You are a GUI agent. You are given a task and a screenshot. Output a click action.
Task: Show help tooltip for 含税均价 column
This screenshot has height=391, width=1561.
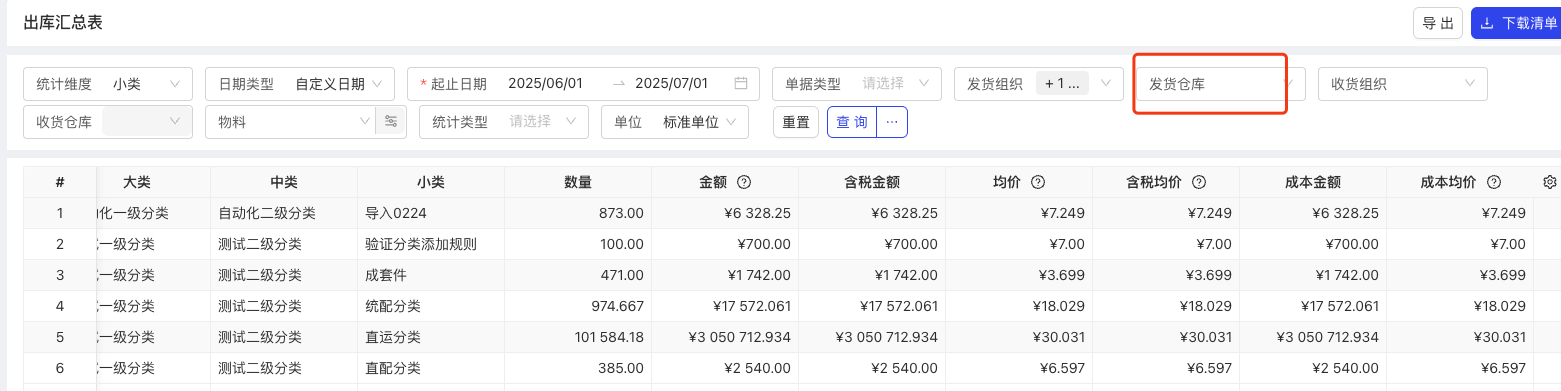1198,182
